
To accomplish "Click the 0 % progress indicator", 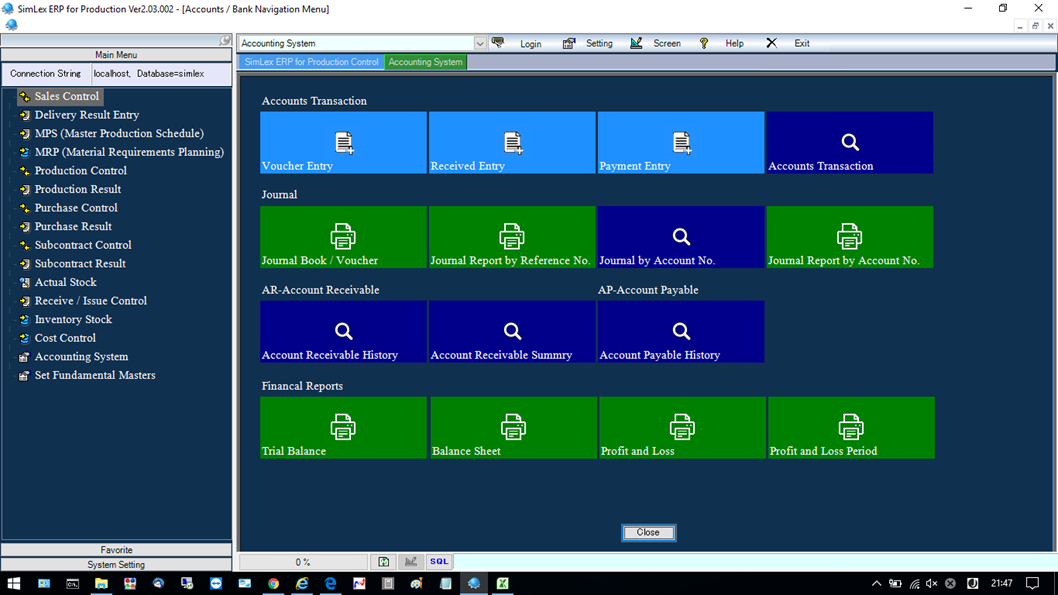I will coord(303,561).
